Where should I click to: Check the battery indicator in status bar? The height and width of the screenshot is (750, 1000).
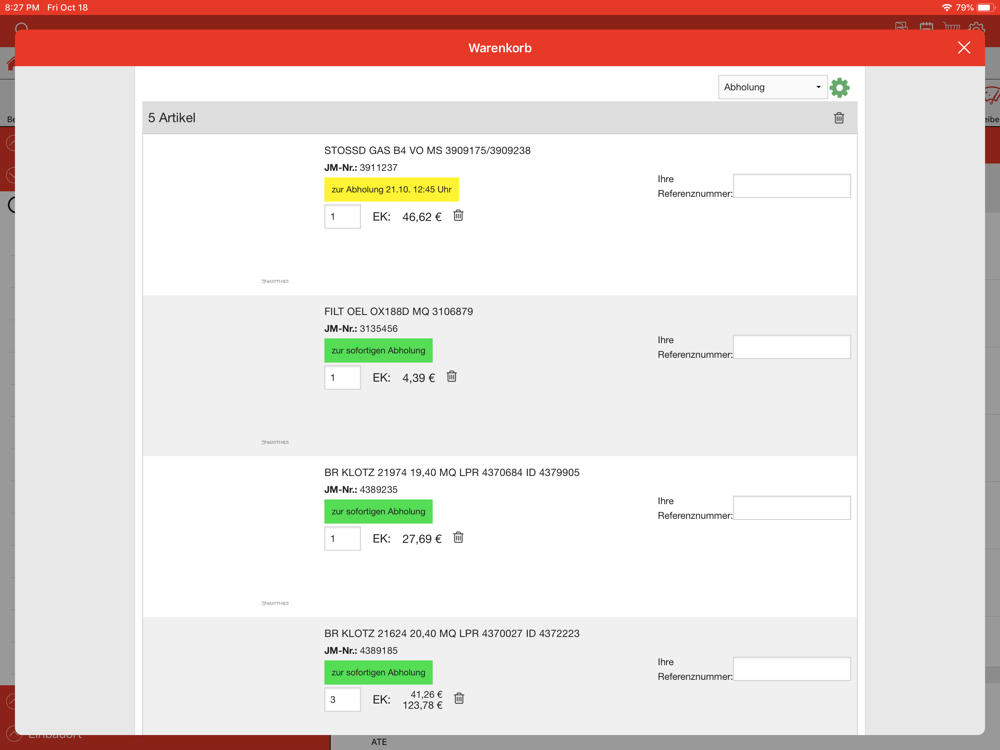click(x=985, y=8)
